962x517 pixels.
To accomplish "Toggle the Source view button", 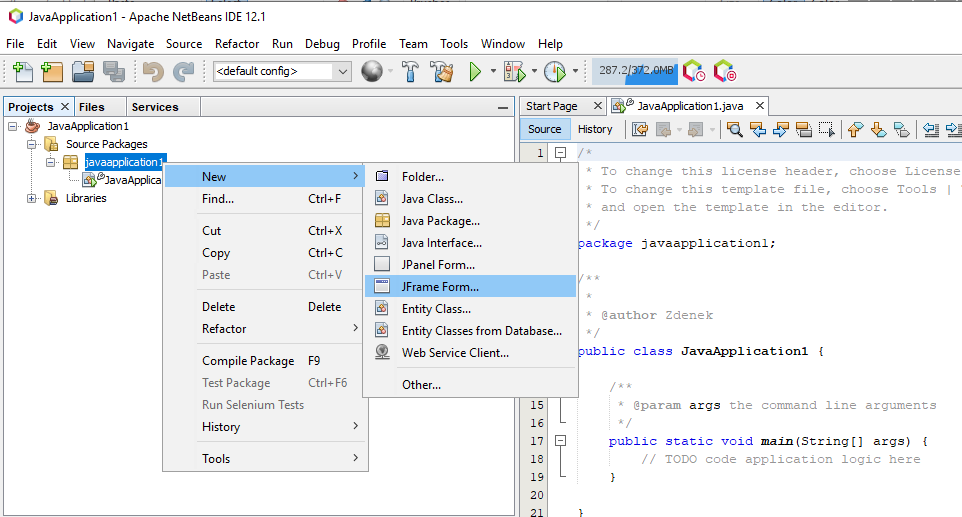I will click(545, 129).
